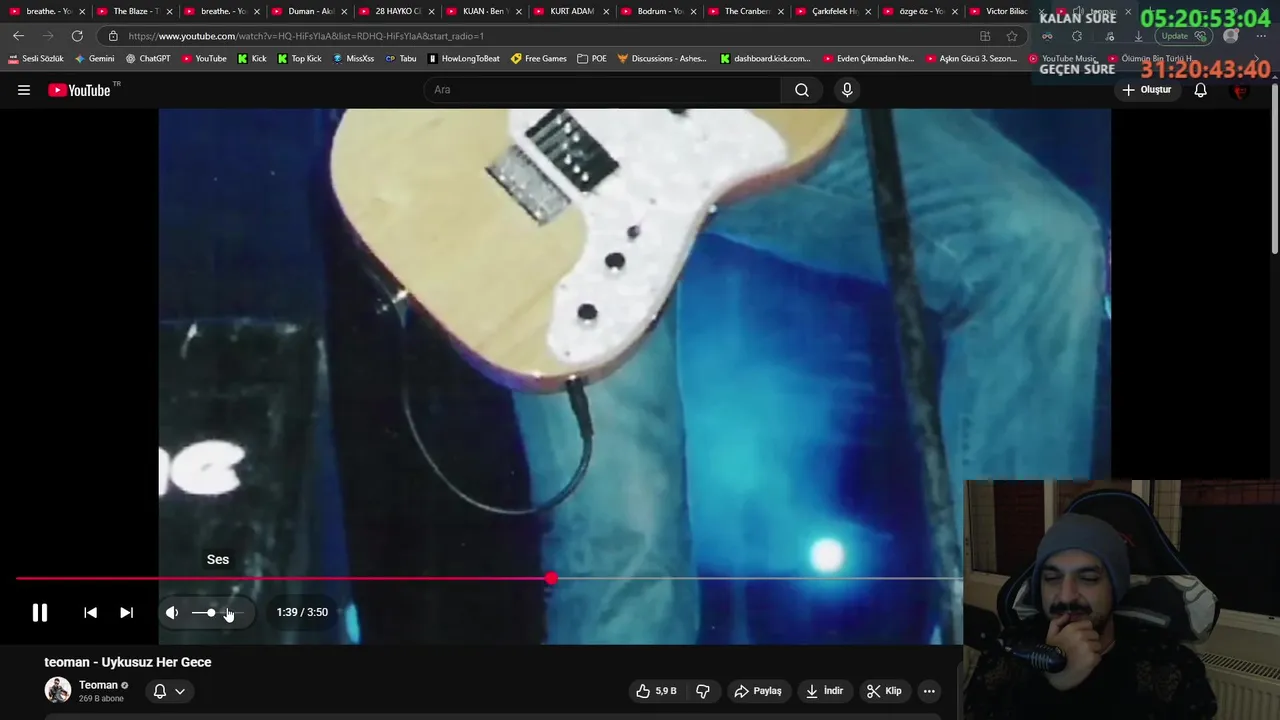This screenshot has width=1280, height=720.
Task: Click the search magnifier button
Action: pos(802,90)
